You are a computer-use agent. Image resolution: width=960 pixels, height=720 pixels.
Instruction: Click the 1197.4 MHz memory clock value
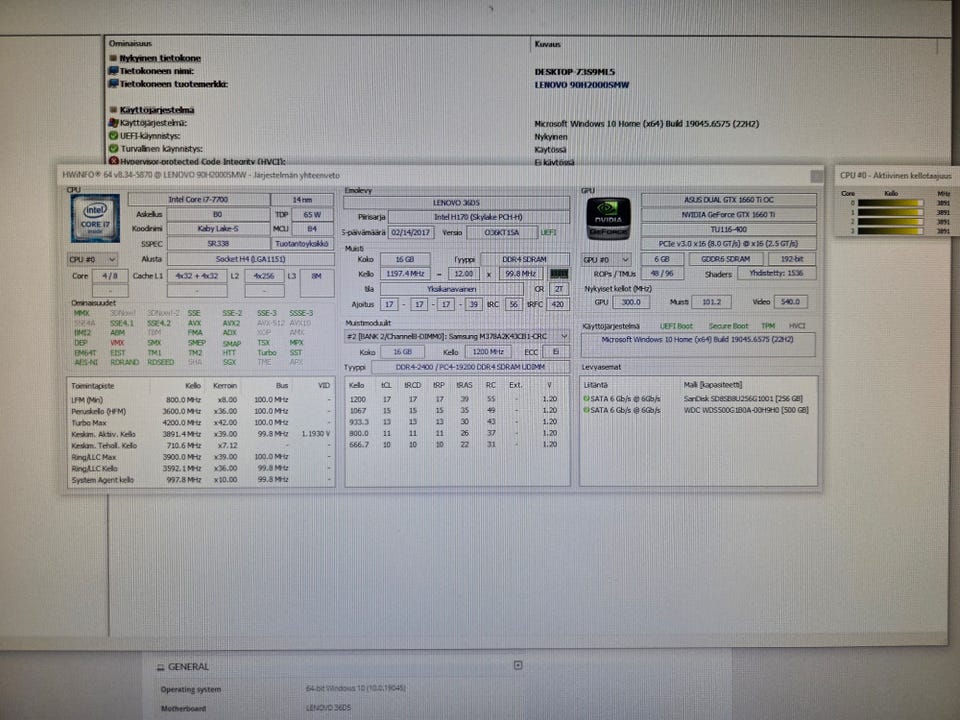[x=405, y=274]
